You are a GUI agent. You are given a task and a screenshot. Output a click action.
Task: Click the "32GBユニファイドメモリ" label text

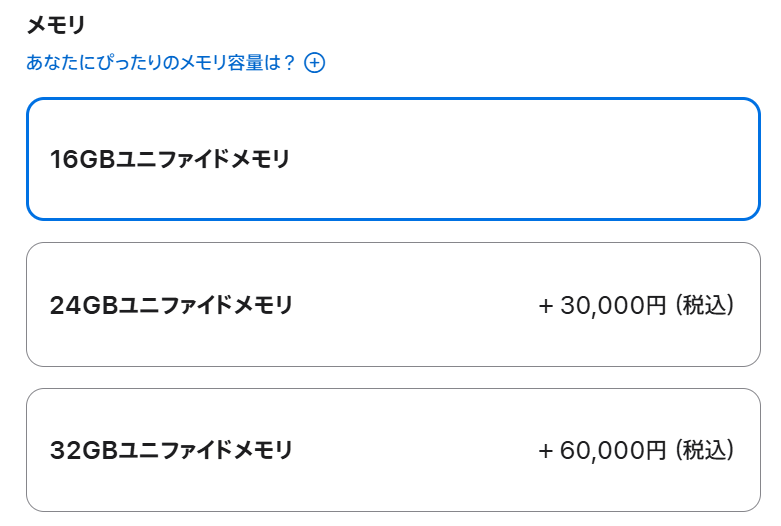tap(171, 451)
